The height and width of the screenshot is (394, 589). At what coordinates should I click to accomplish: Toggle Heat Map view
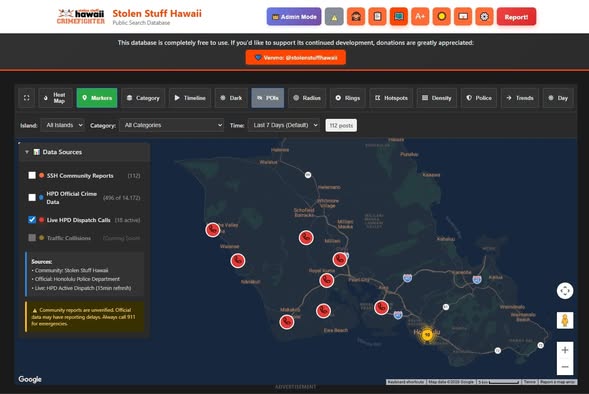click(56, 98)
